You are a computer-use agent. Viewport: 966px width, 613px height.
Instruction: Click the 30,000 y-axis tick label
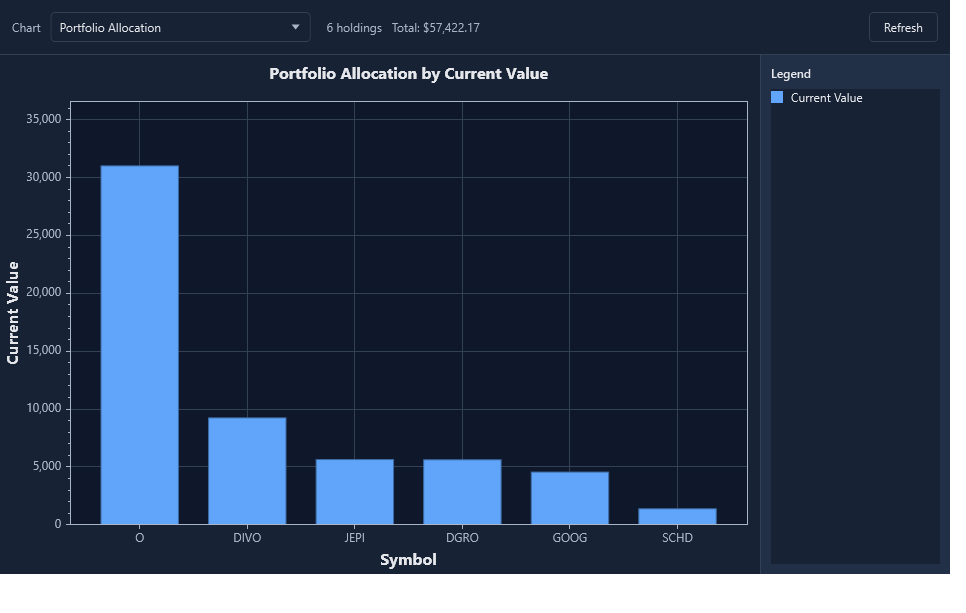tap(44, 177)
